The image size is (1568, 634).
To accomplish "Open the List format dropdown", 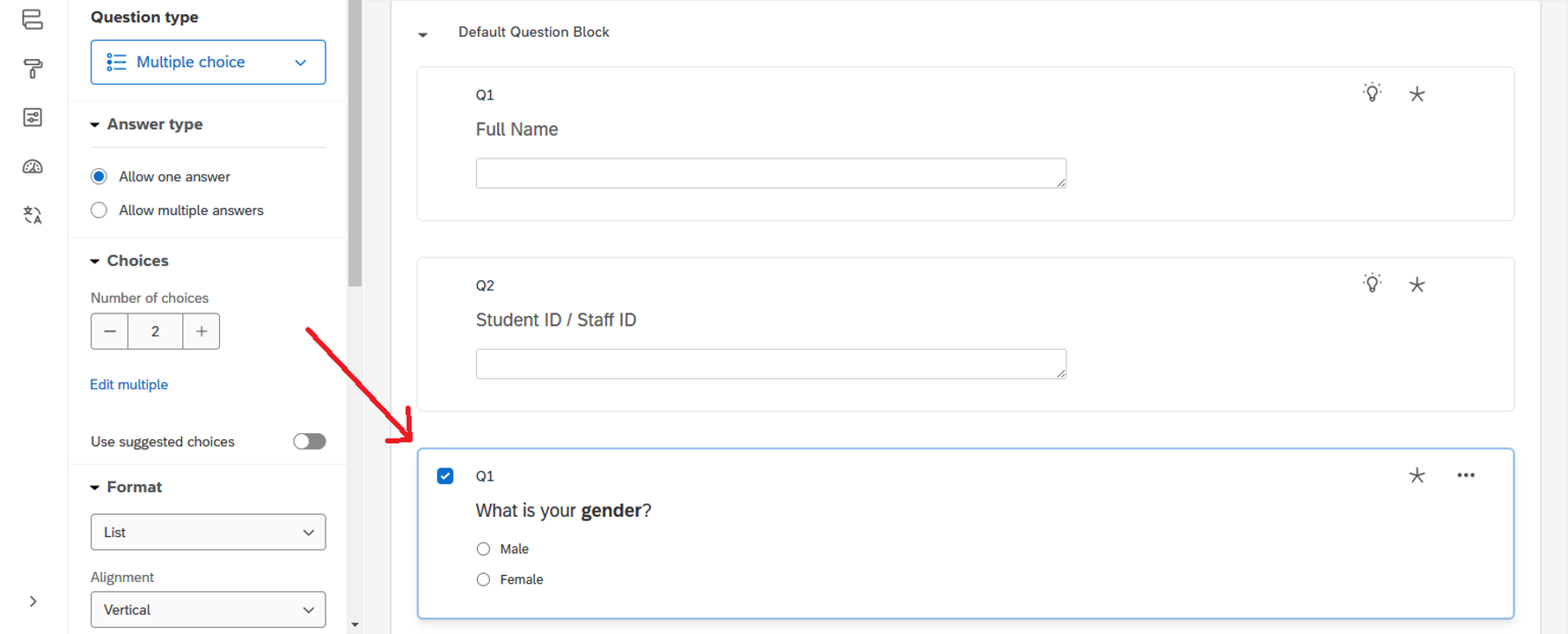I will pos(208,532).
